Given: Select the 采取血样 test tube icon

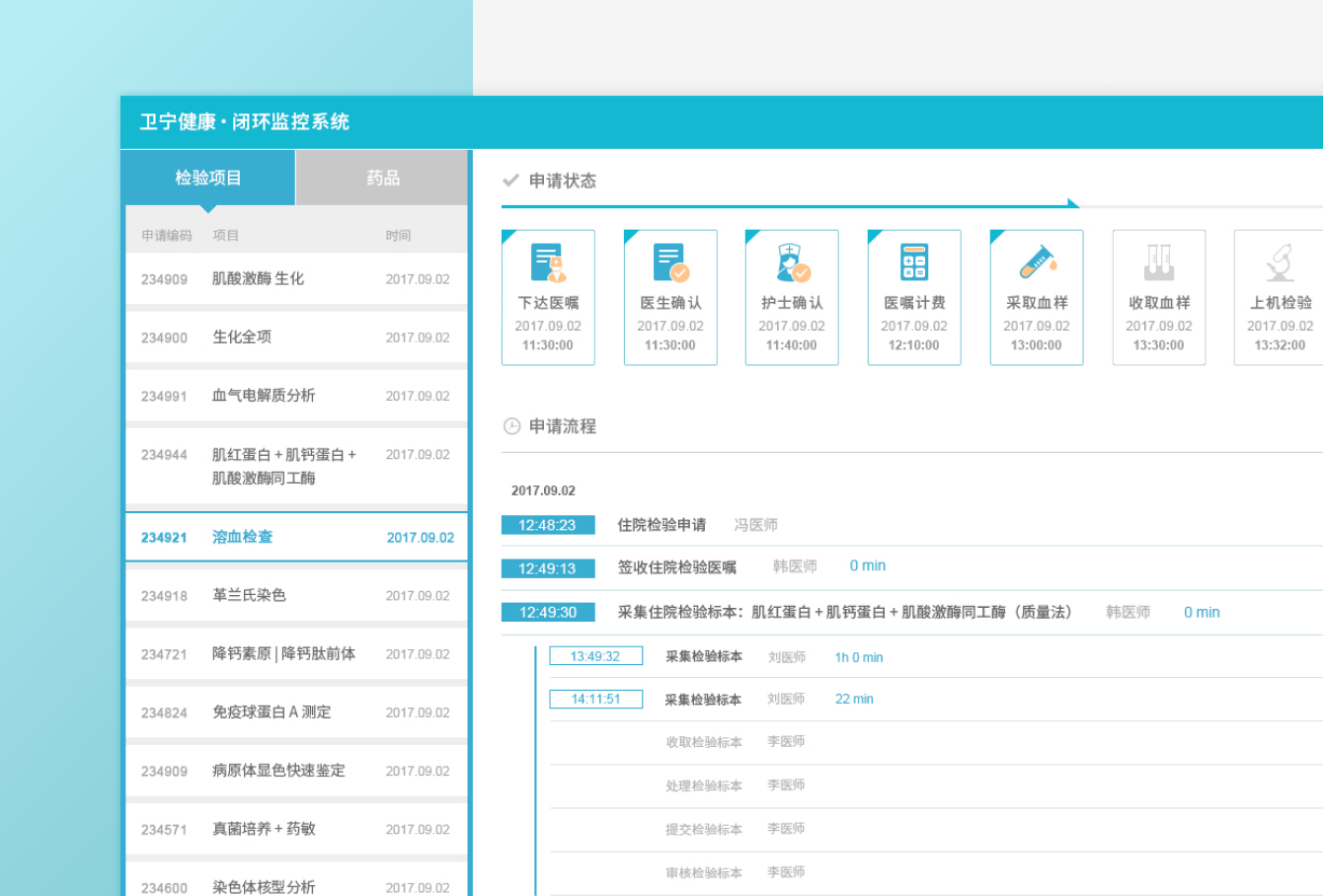Looking at the screenshot, I should click(x=1037, y=263).
